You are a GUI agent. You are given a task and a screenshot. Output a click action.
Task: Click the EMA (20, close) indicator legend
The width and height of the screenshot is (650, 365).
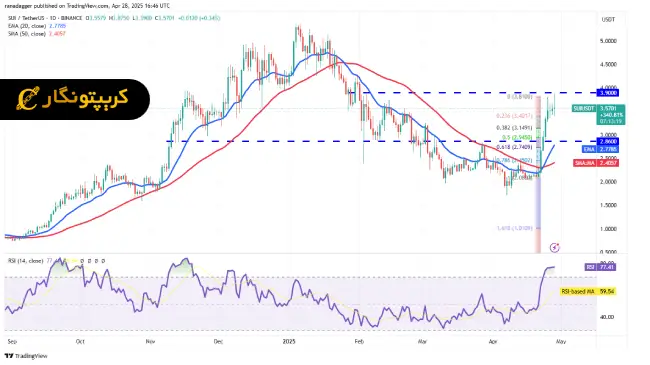click(x=37, y=26)
